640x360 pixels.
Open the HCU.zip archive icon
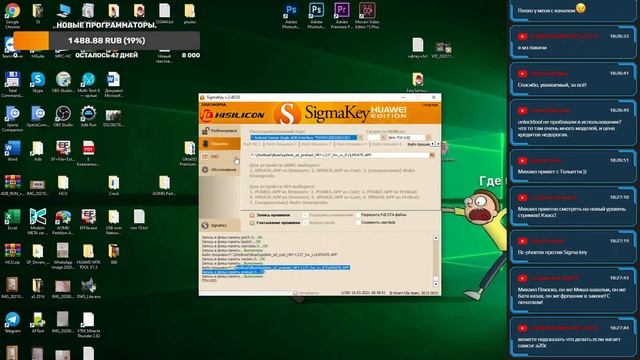[x=12, y=254]
